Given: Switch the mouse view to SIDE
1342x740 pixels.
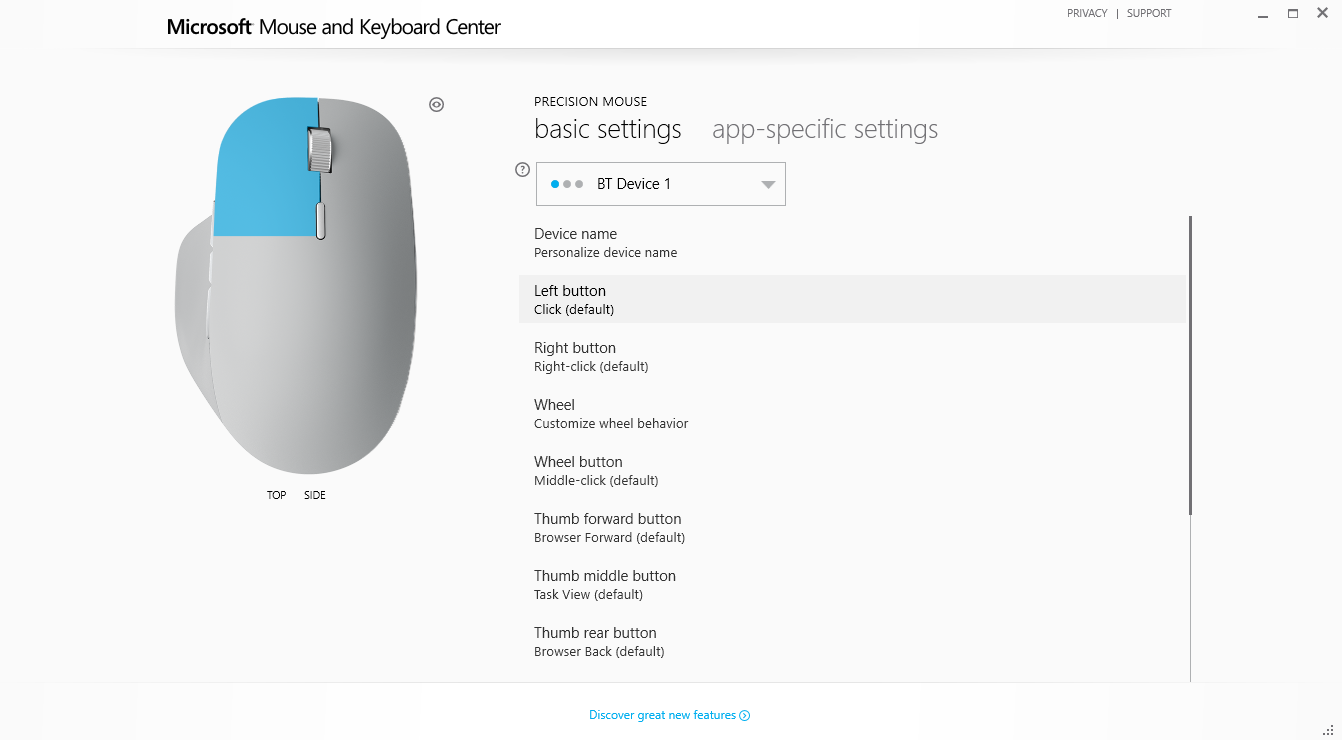Looking at the screenshot, I should (x=314, y=494).
